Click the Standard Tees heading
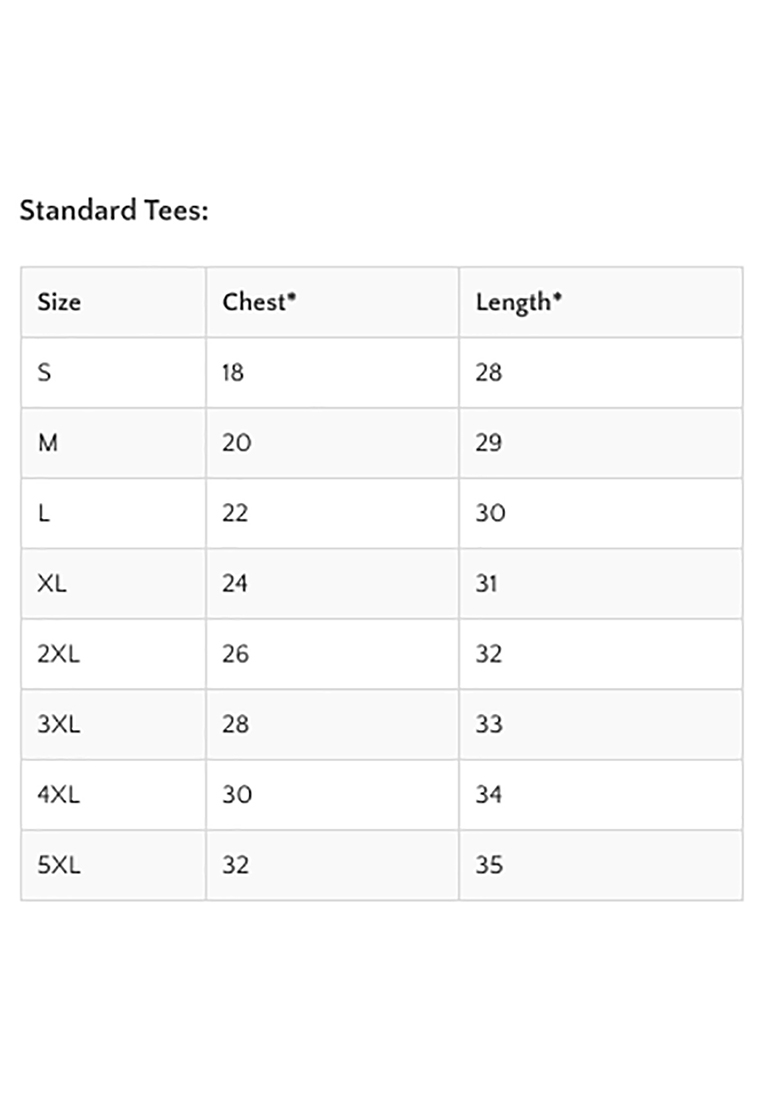 coord(114,211)
